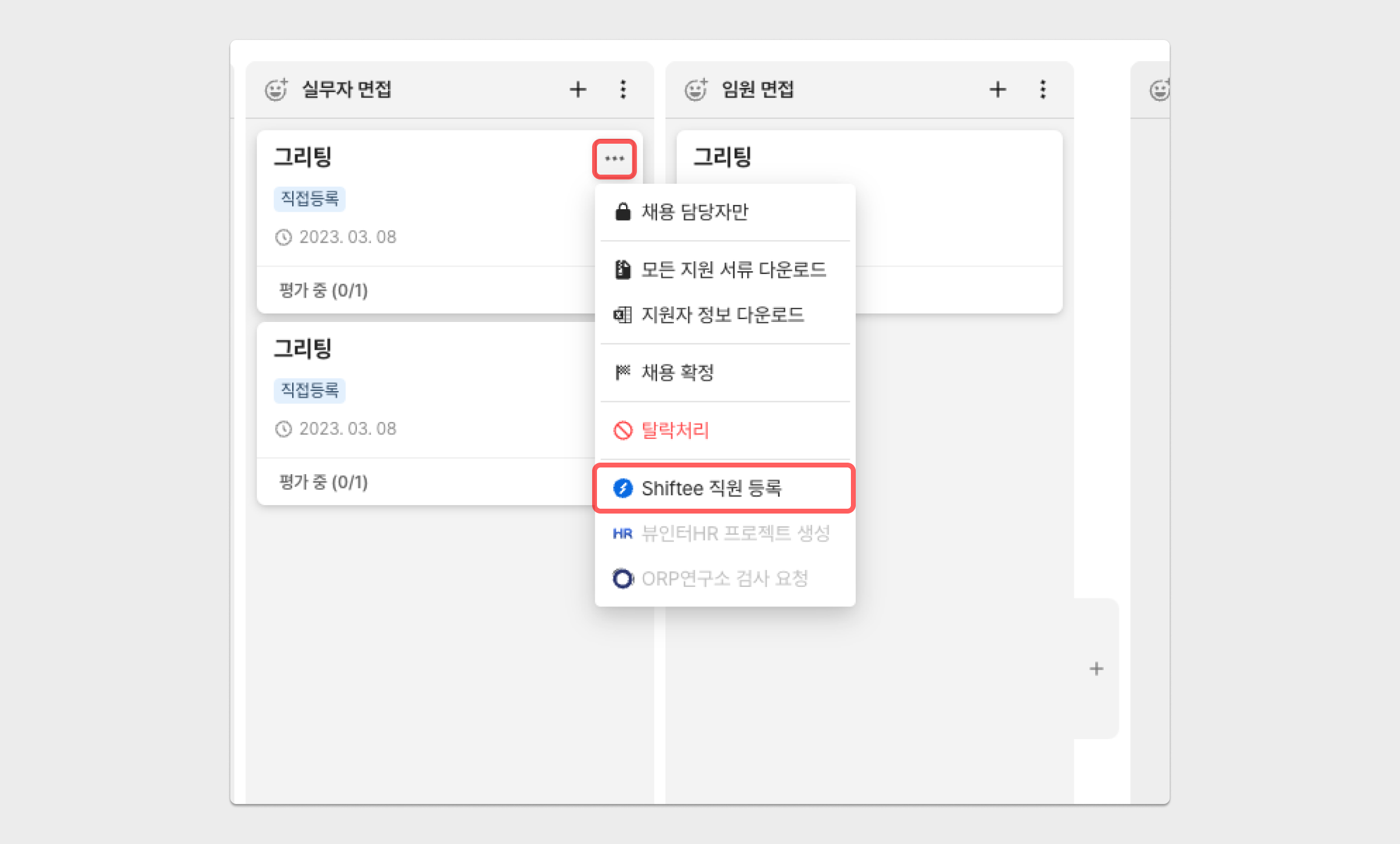Add a candidate to 임원 면접 column
The width and height of the screenshot is (1400, 844).
point(998,90)
